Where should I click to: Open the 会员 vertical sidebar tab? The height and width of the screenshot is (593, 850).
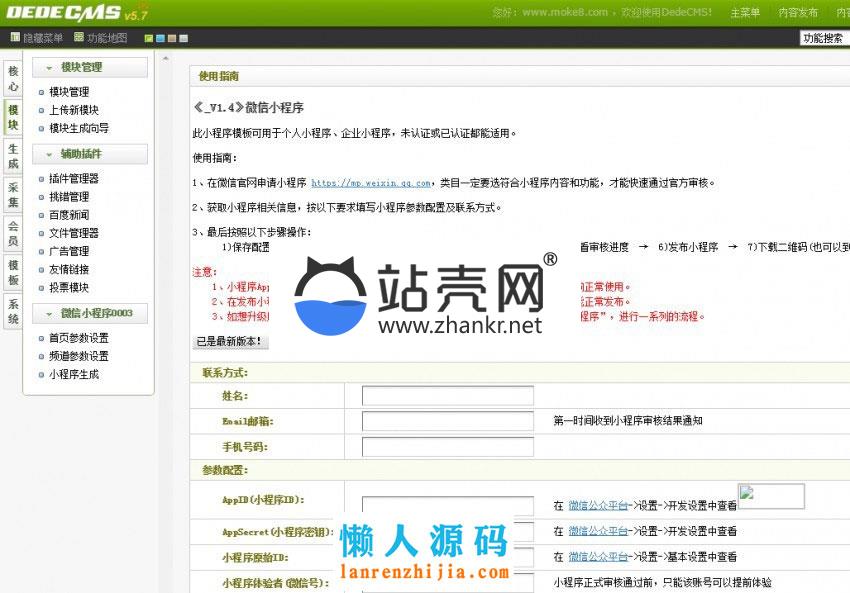tap(13, 233)
